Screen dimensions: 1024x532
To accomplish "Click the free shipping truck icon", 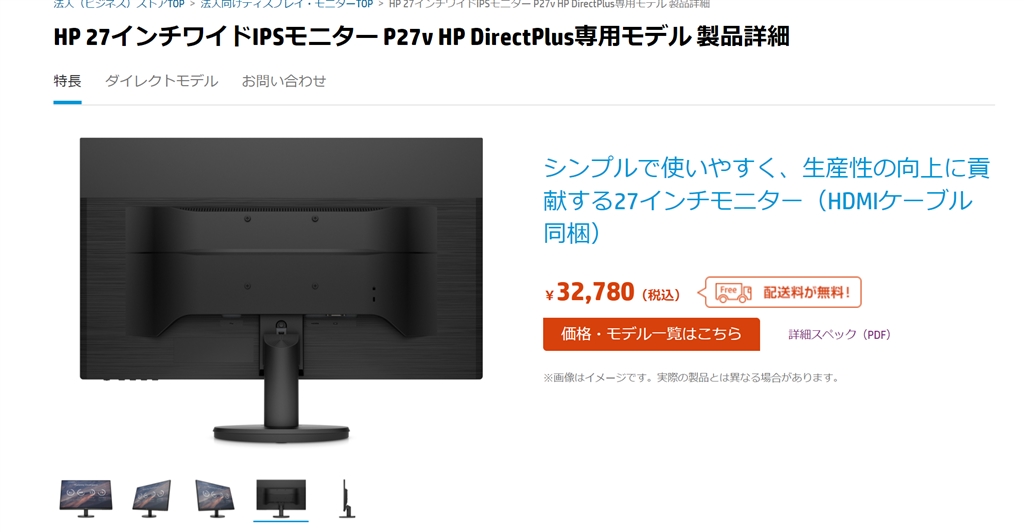I will click(x=733, y=292).
